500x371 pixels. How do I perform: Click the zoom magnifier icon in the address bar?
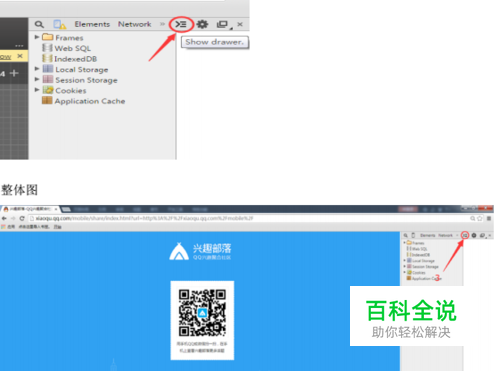coord(473,218)
